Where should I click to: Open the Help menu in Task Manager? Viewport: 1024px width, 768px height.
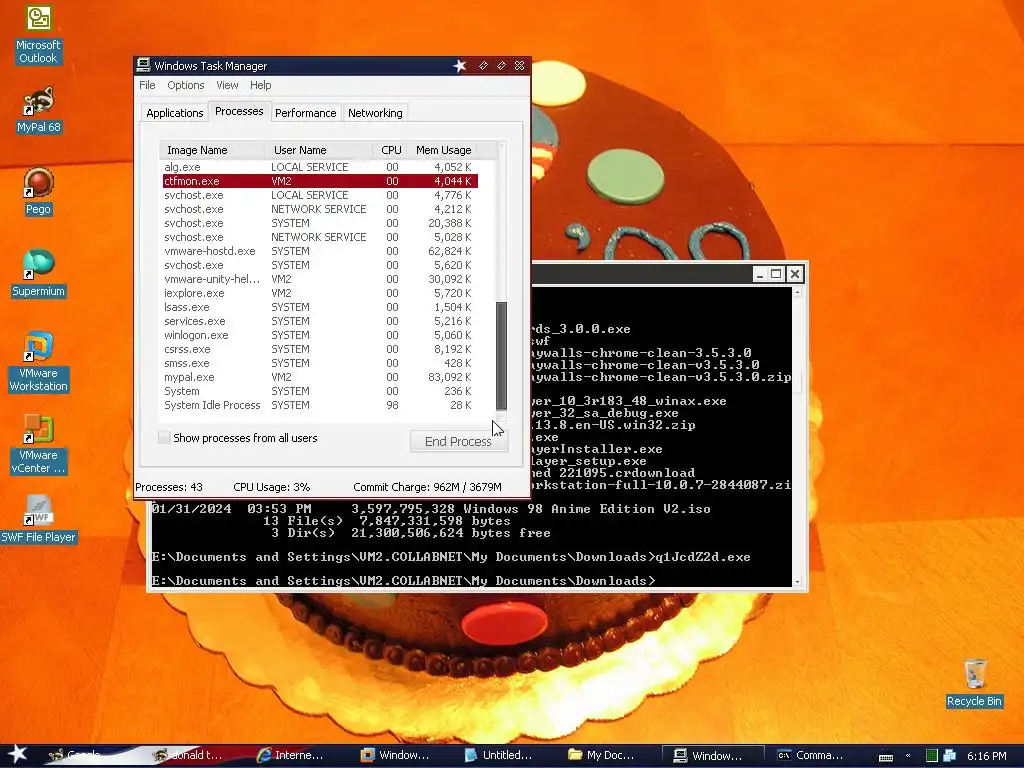[x=260, y=85]
